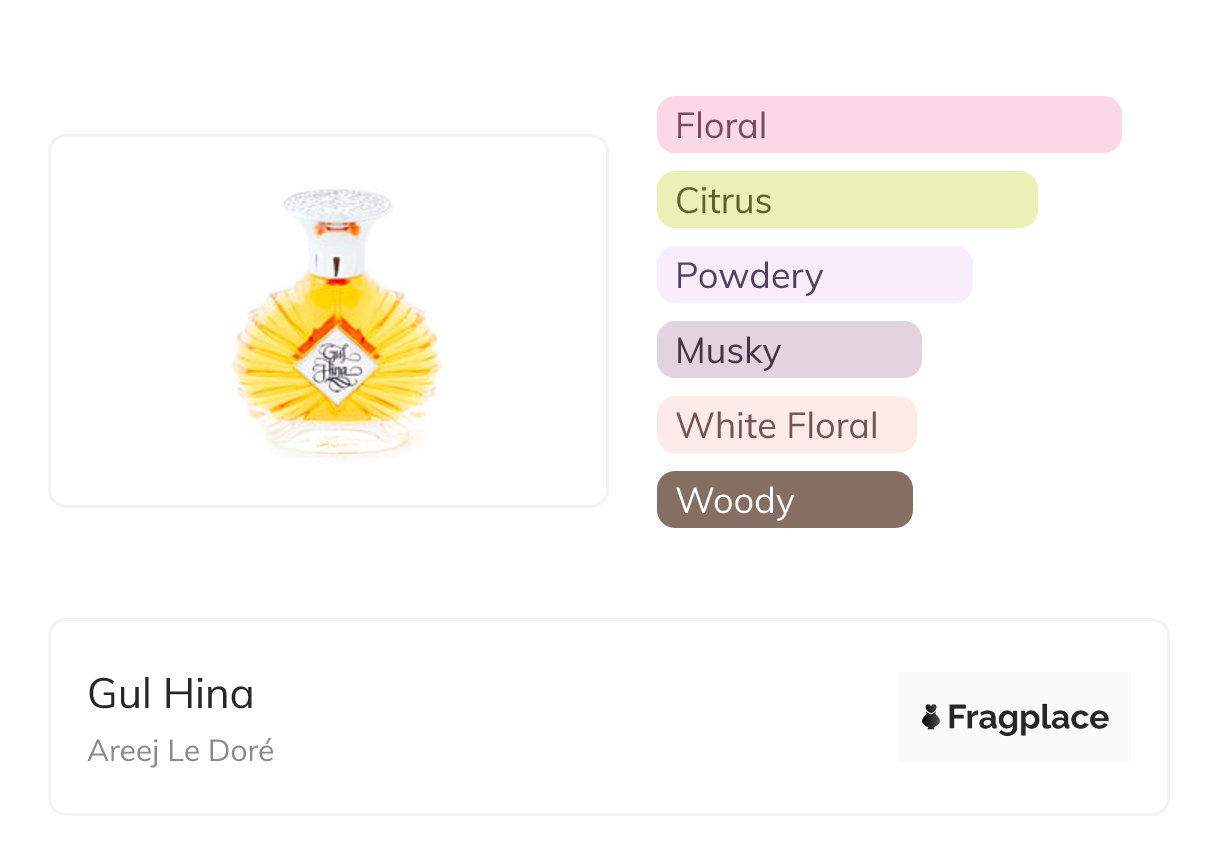
Task: Click the word Floral in the top bar
Action: point(721,126)
